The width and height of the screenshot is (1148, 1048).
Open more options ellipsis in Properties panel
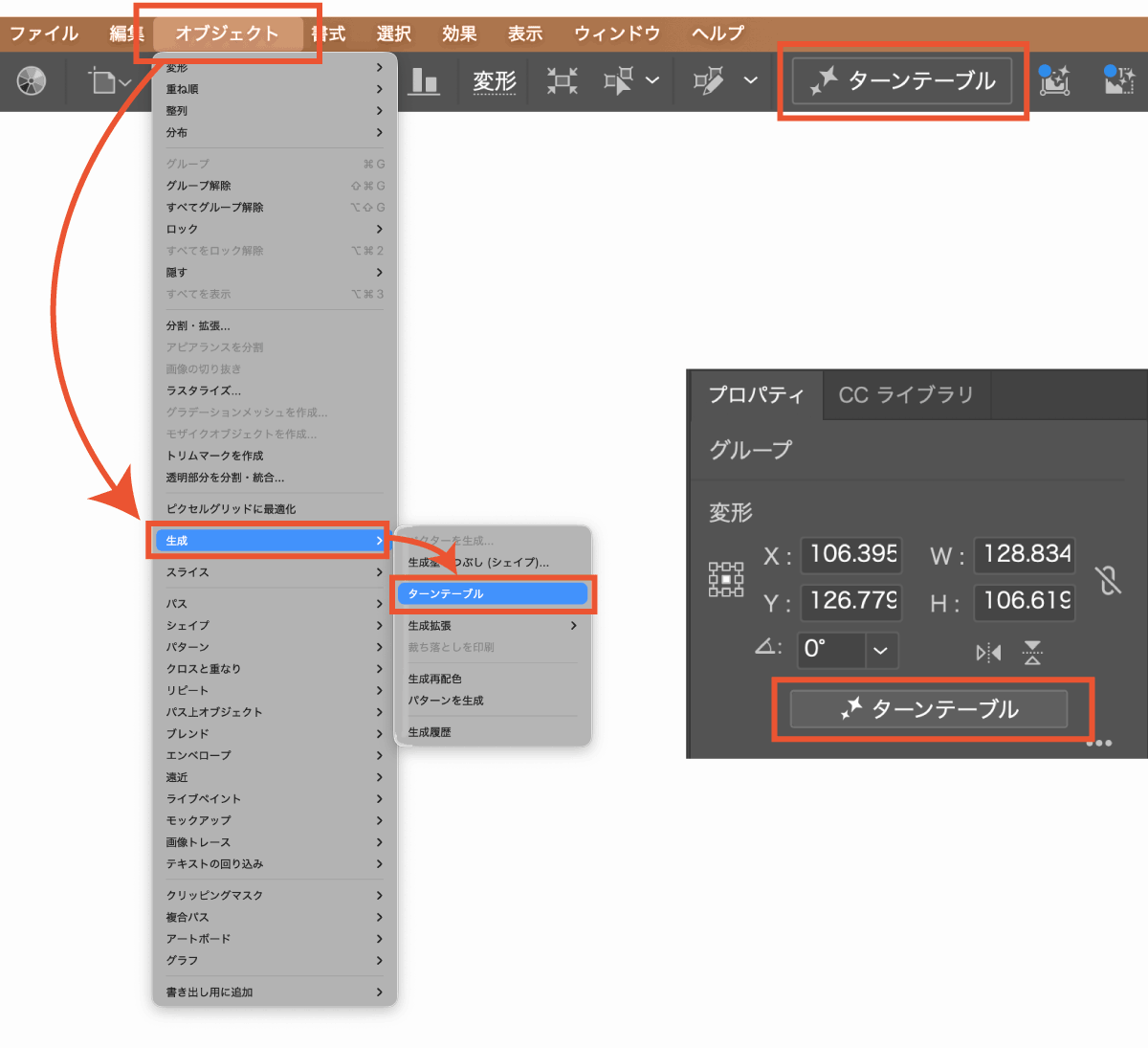coord(1099,743)
